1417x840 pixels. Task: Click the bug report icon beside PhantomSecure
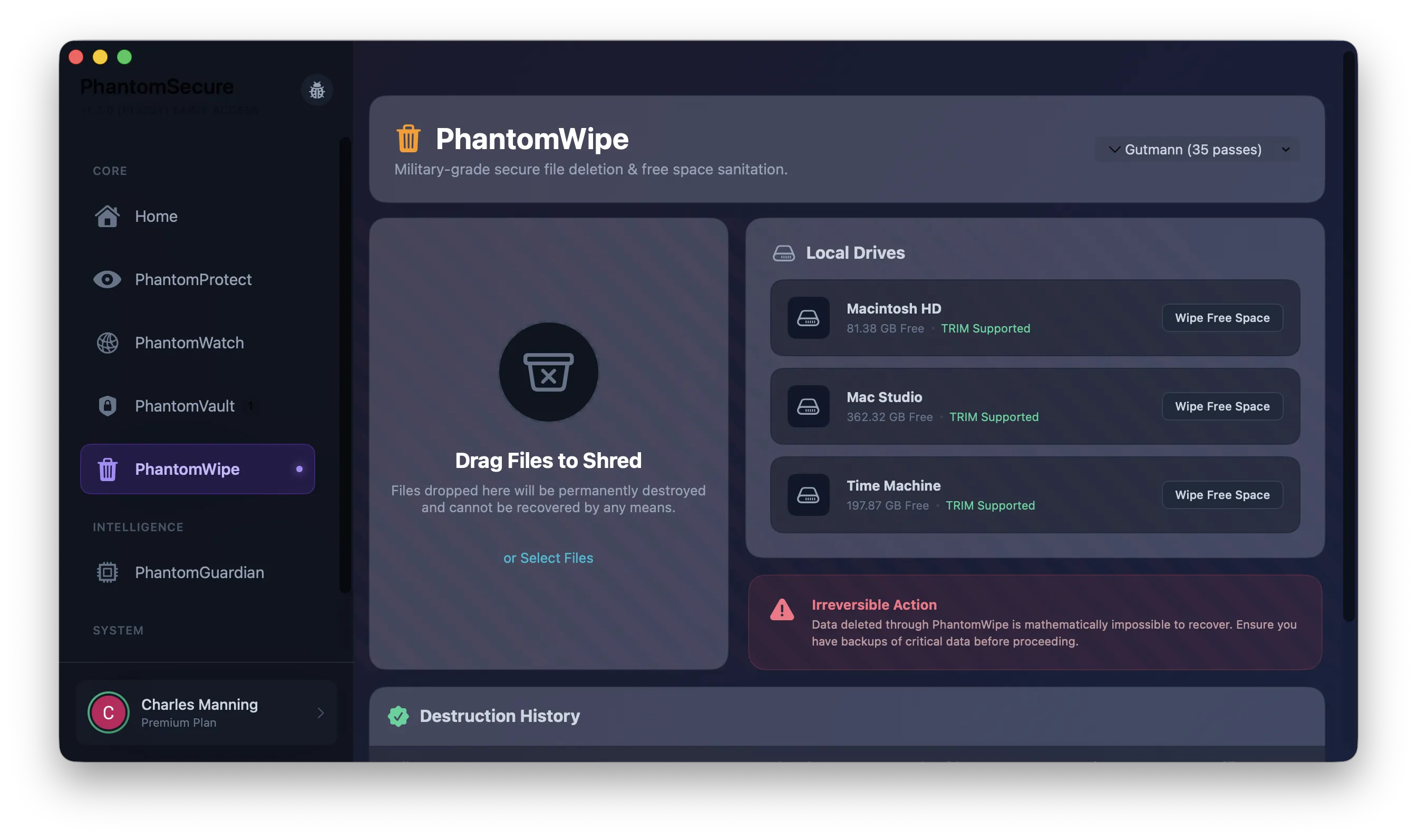coord(317,90)
